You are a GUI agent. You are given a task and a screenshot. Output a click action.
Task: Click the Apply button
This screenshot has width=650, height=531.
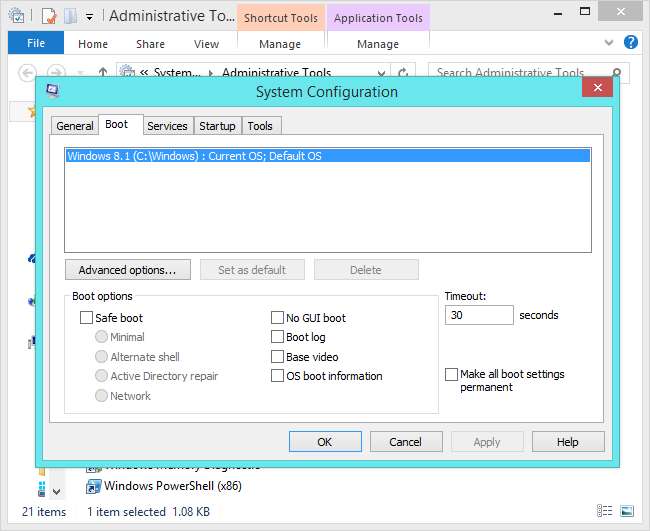click(487, 442)
